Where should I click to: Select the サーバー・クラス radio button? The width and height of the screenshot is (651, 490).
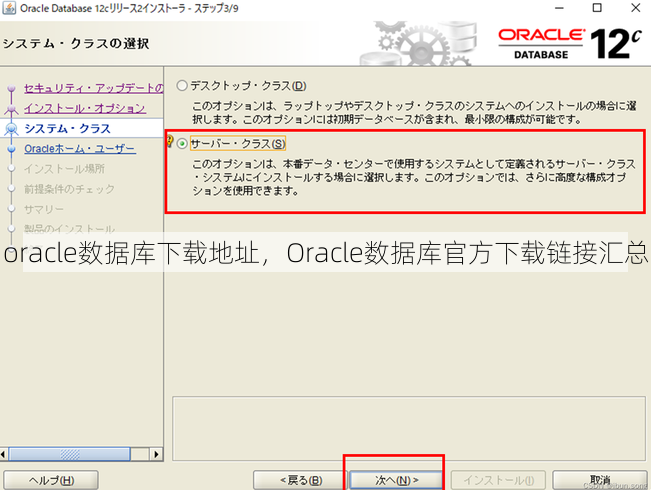pyautogui.click(x=182, y=144)
